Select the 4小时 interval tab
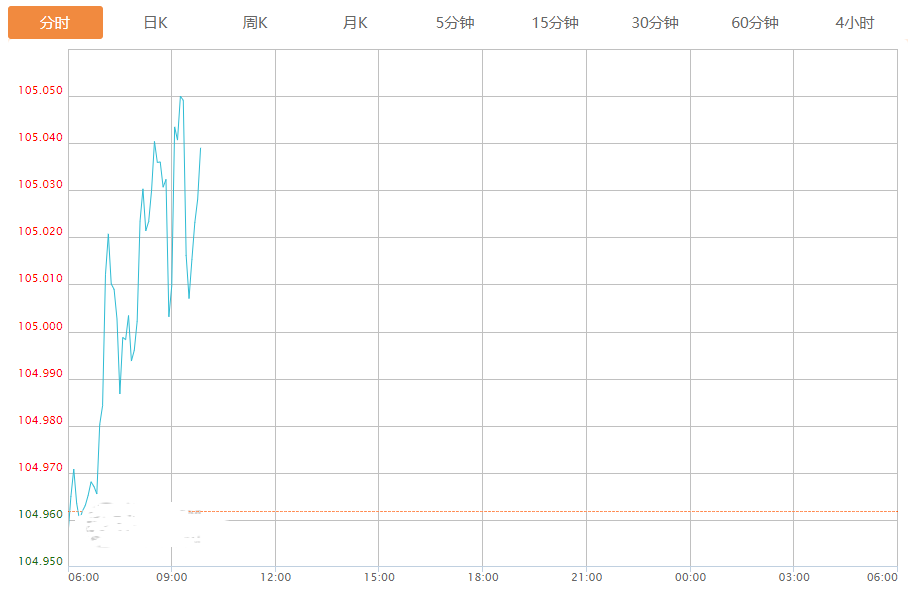 point(855,23)
